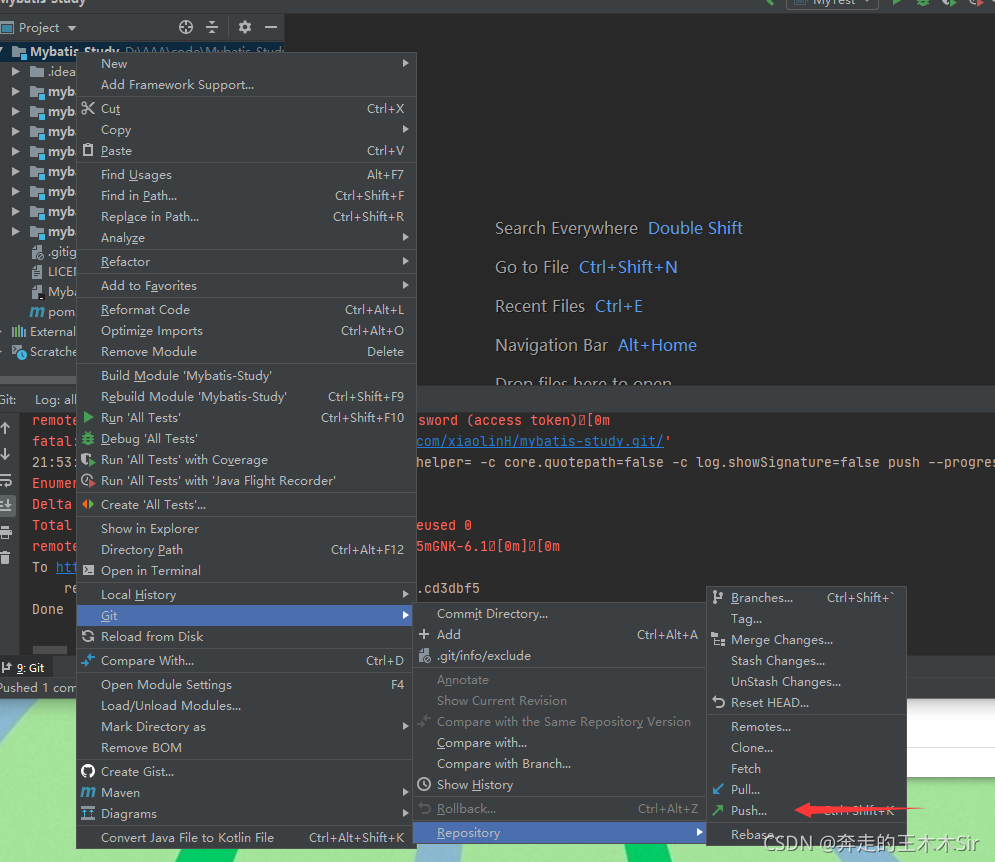Click the Compare With arrows icon

[88, 660]
